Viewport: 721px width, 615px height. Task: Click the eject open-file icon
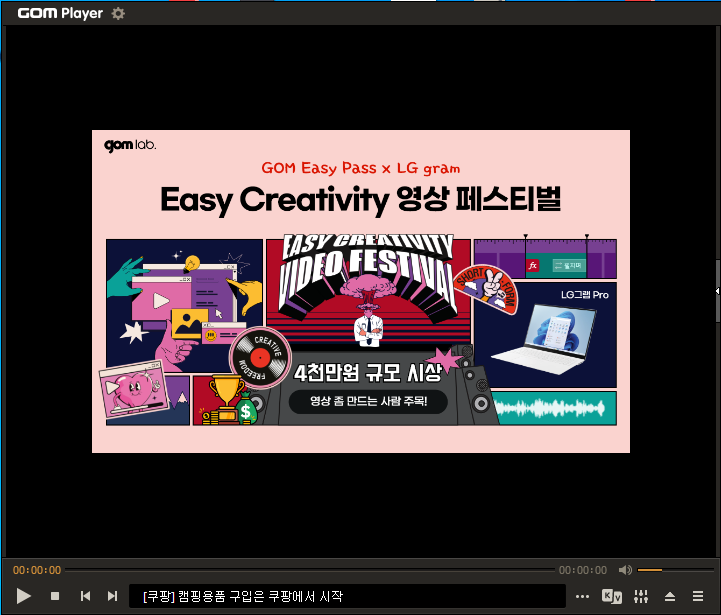click(x=670, y=597)
